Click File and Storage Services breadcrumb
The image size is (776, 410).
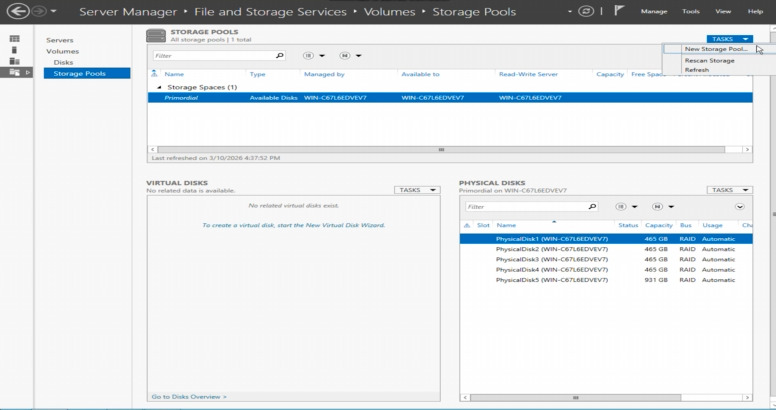click(270, 11)
